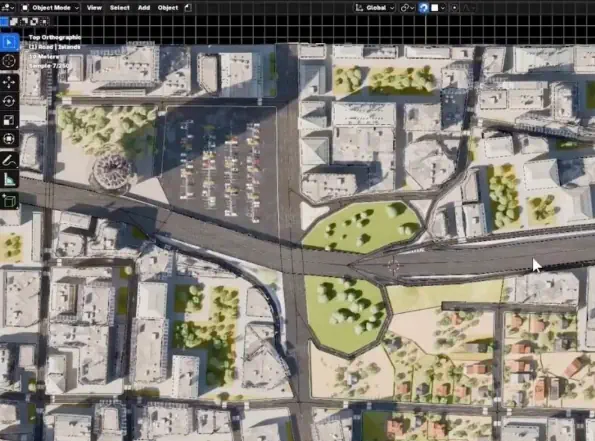Image resolution: width=595 pixels, height=441 pixels.
Task: Select the Annotate pencil tool
Action: pos(9,161)
